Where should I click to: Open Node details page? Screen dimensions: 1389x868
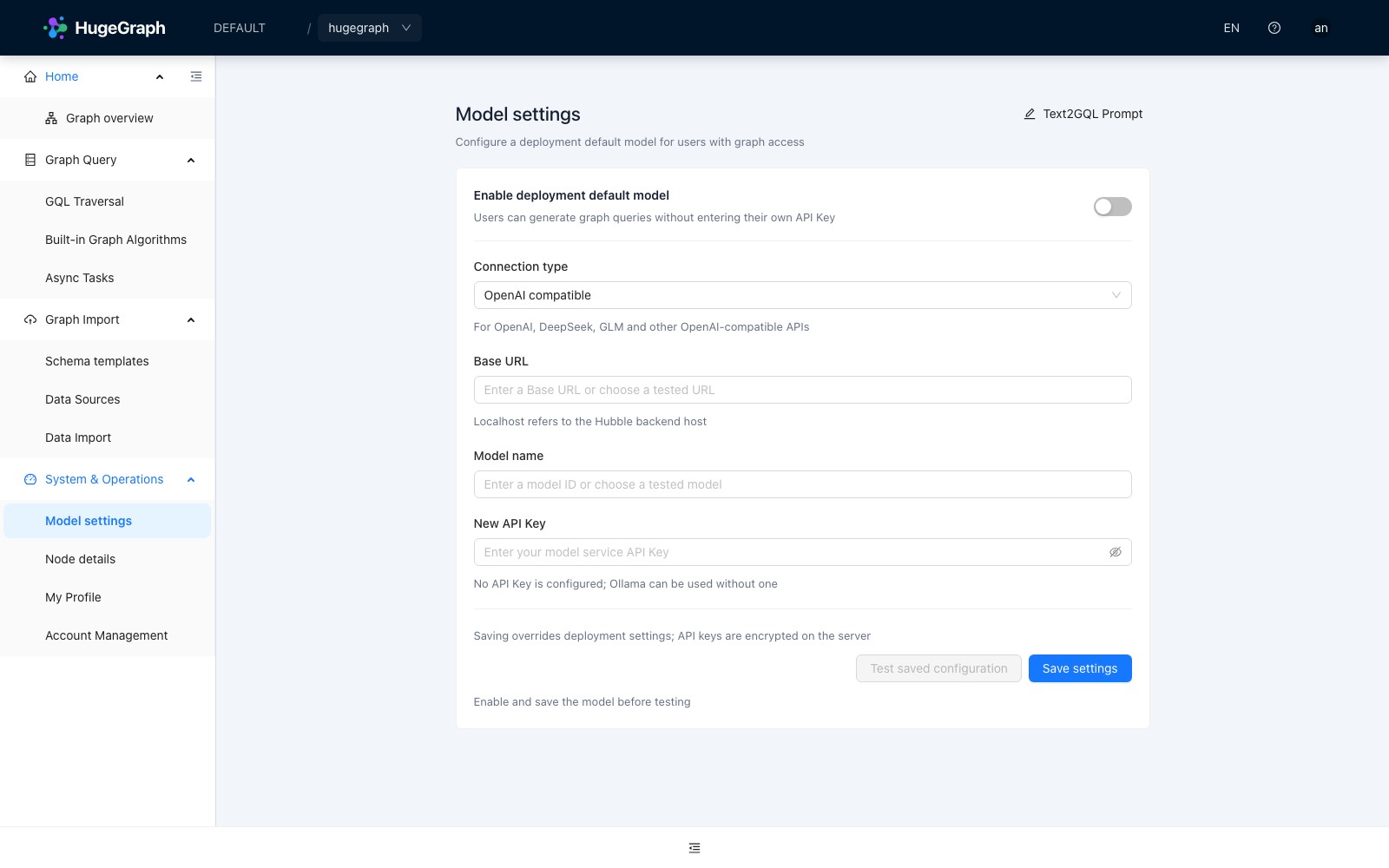(x=108, y=559)
